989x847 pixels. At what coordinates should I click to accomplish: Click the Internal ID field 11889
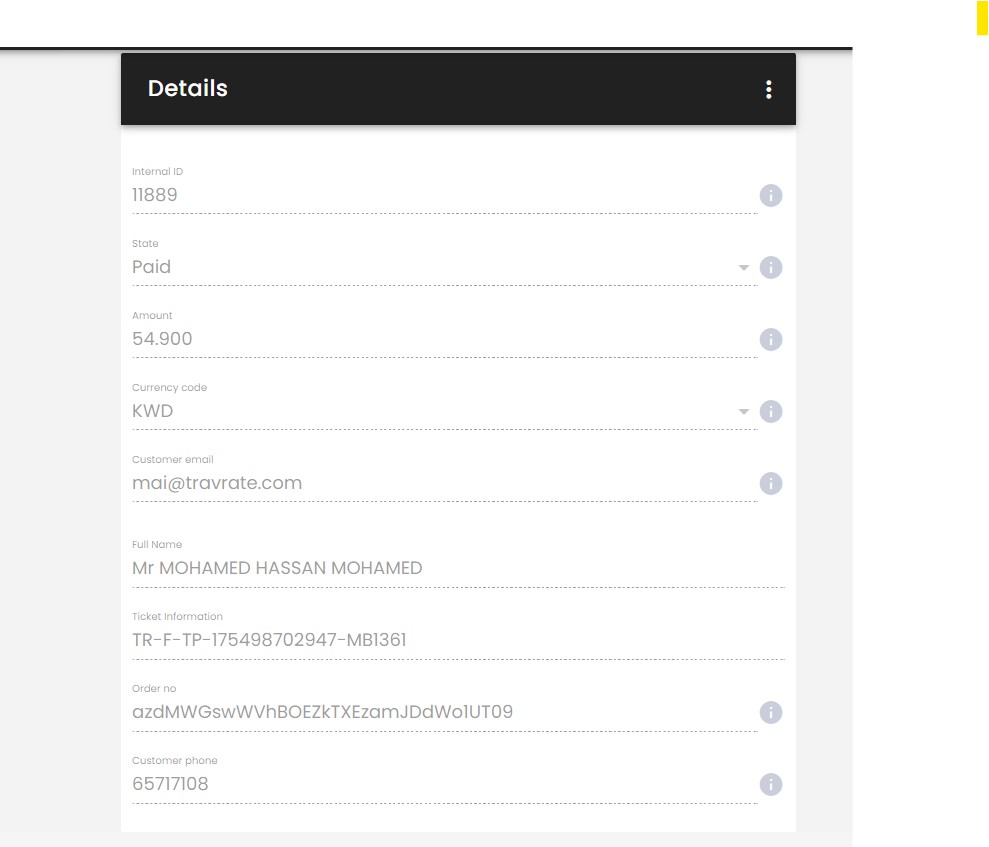444,195
